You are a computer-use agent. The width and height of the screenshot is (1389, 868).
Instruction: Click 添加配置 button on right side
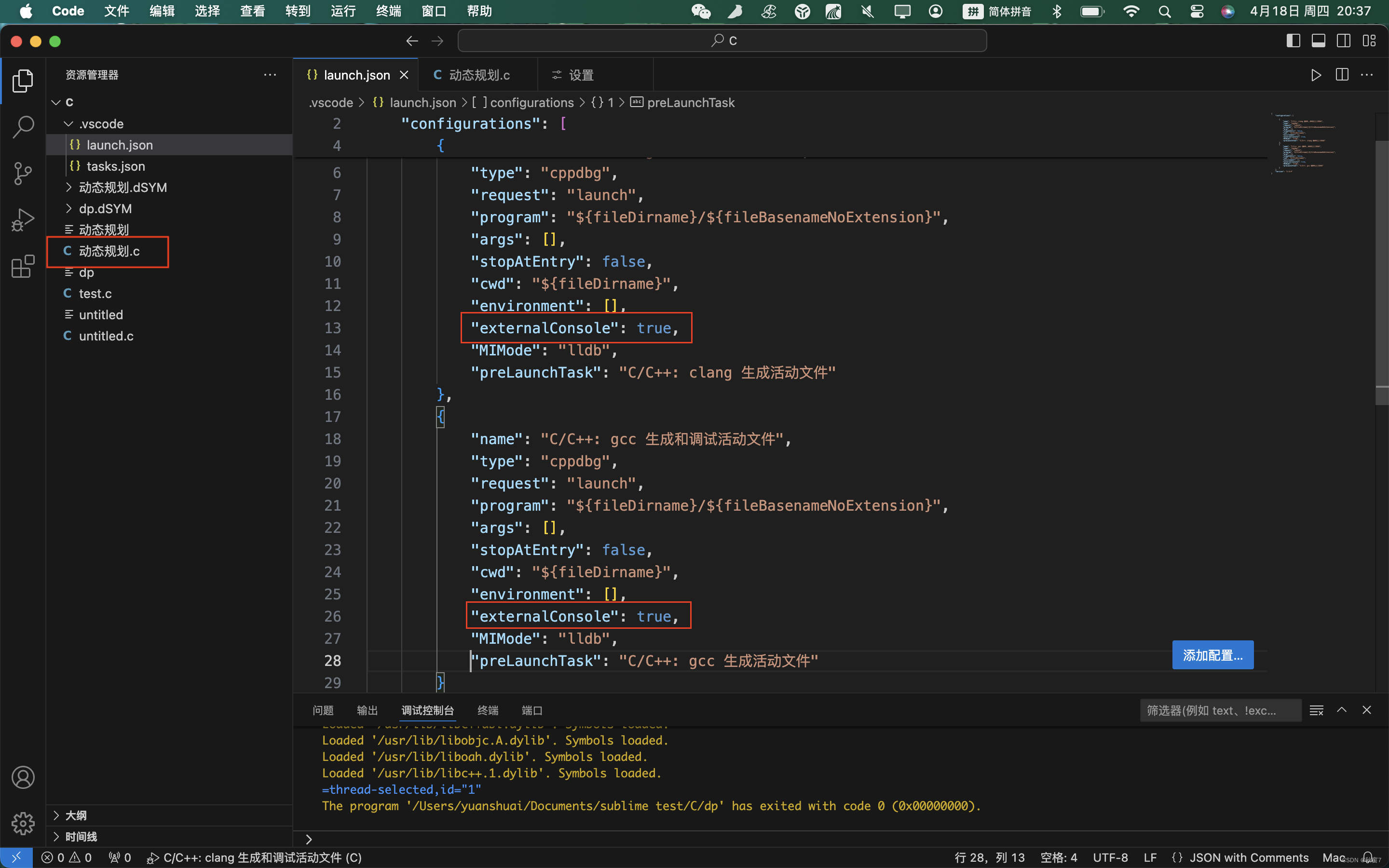click(x=1213, y=655)
